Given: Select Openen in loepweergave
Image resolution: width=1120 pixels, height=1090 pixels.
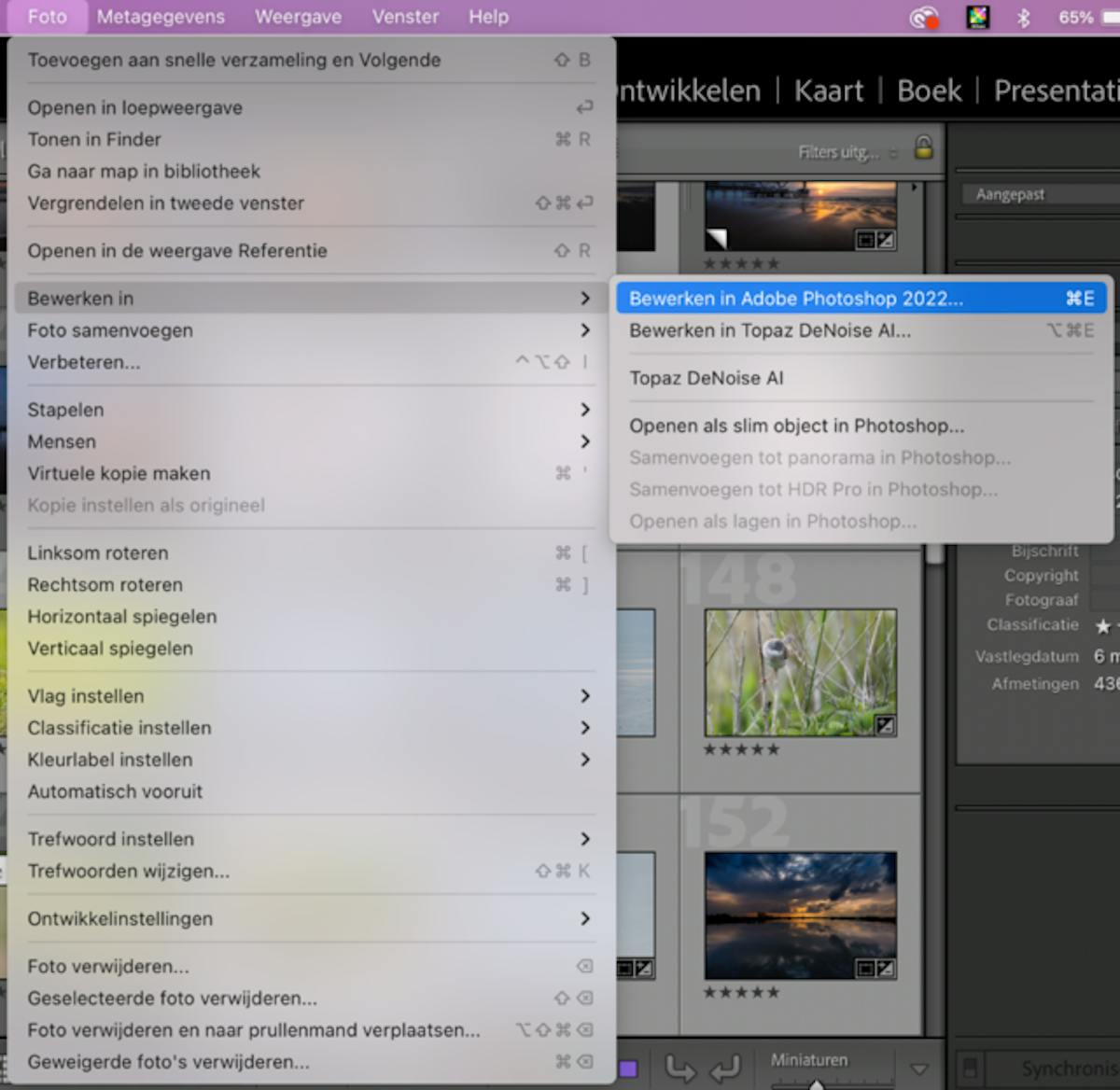Looking at the screenshot, I should pos(311,107).
